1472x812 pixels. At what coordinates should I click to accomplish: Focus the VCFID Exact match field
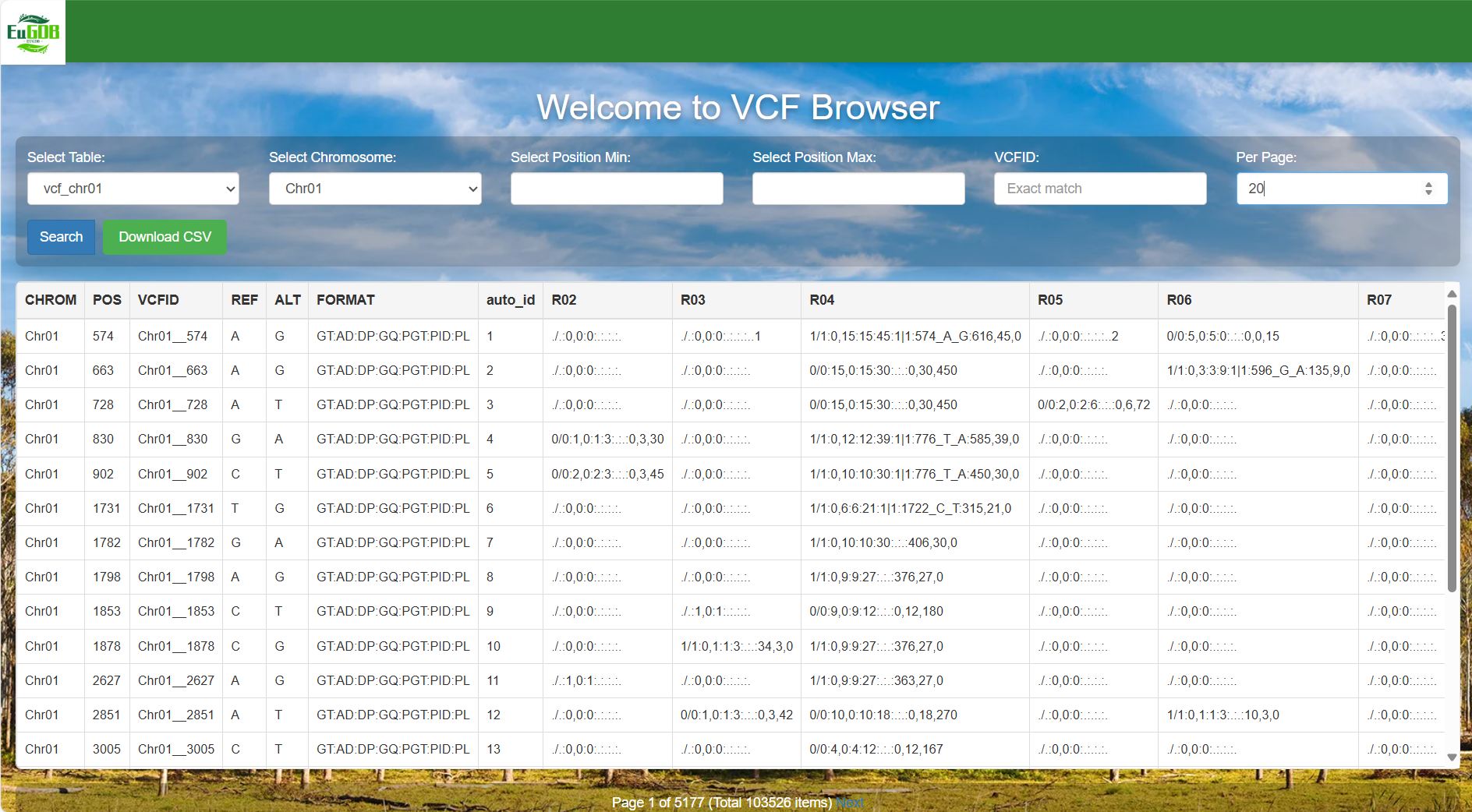[x=1099, y=189]
